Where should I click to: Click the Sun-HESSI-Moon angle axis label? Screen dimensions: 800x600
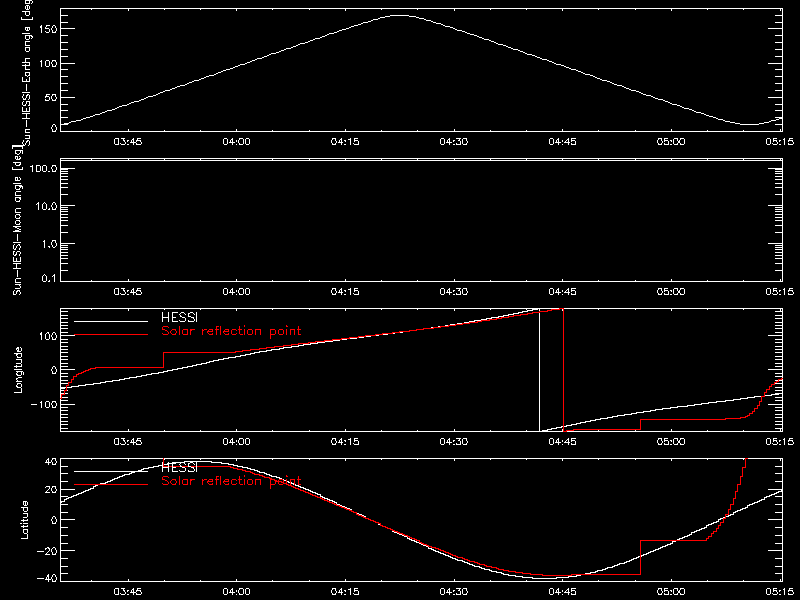(x=17, y=220)
